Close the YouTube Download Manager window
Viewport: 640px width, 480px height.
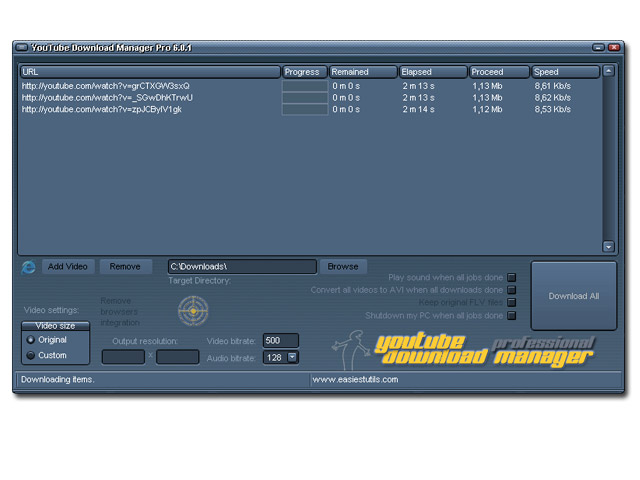(615, 47)
